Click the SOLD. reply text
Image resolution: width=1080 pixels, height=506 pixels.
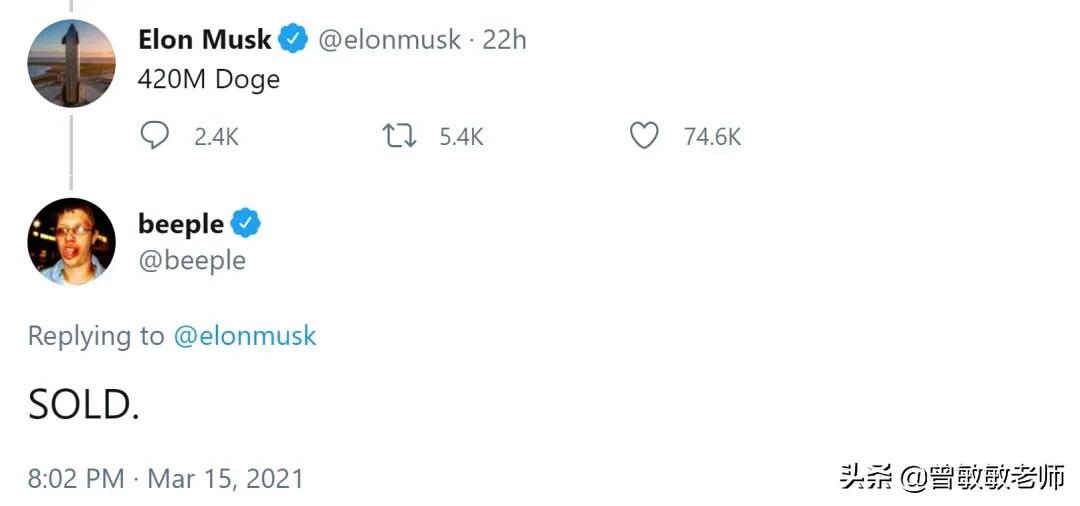pyautogui.click(x=83, y=404)
